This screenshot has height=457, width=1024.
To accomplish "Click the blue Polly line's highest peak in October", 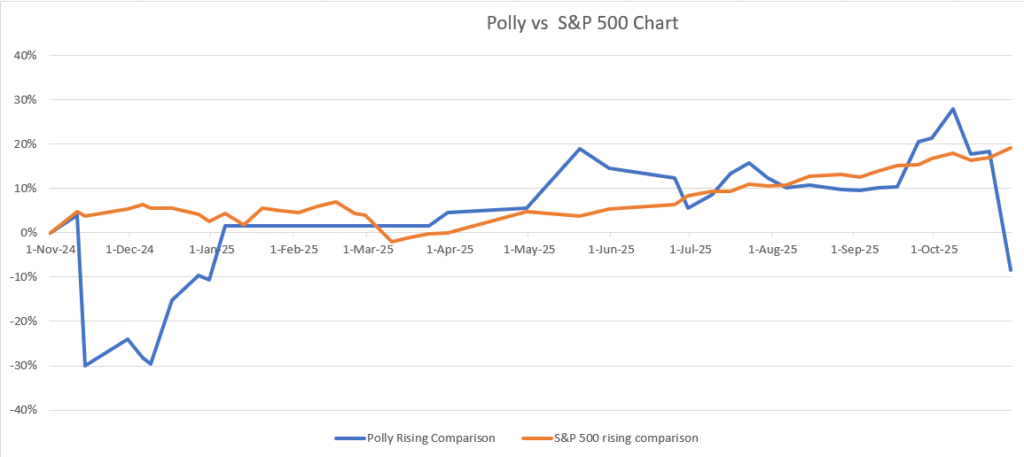I will (x=953, y=109).
